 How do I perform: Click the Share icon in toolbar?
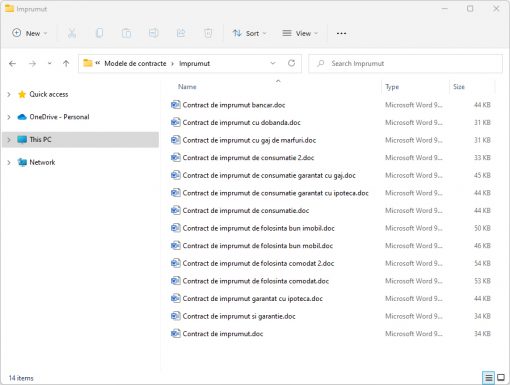[181, 33]
